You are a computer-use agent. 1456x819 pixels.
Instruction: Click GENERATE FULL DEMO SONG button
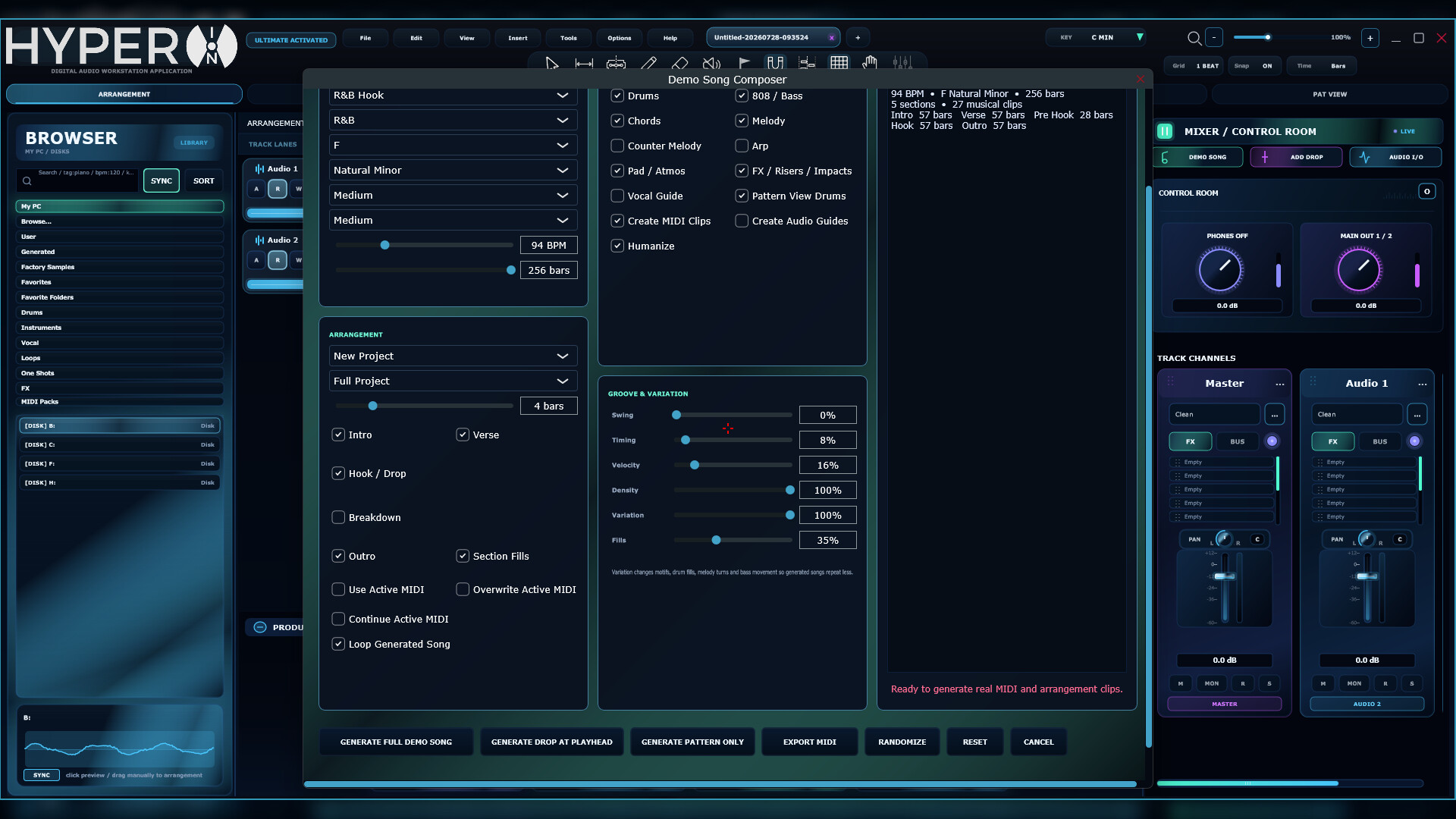click(396, 742)
